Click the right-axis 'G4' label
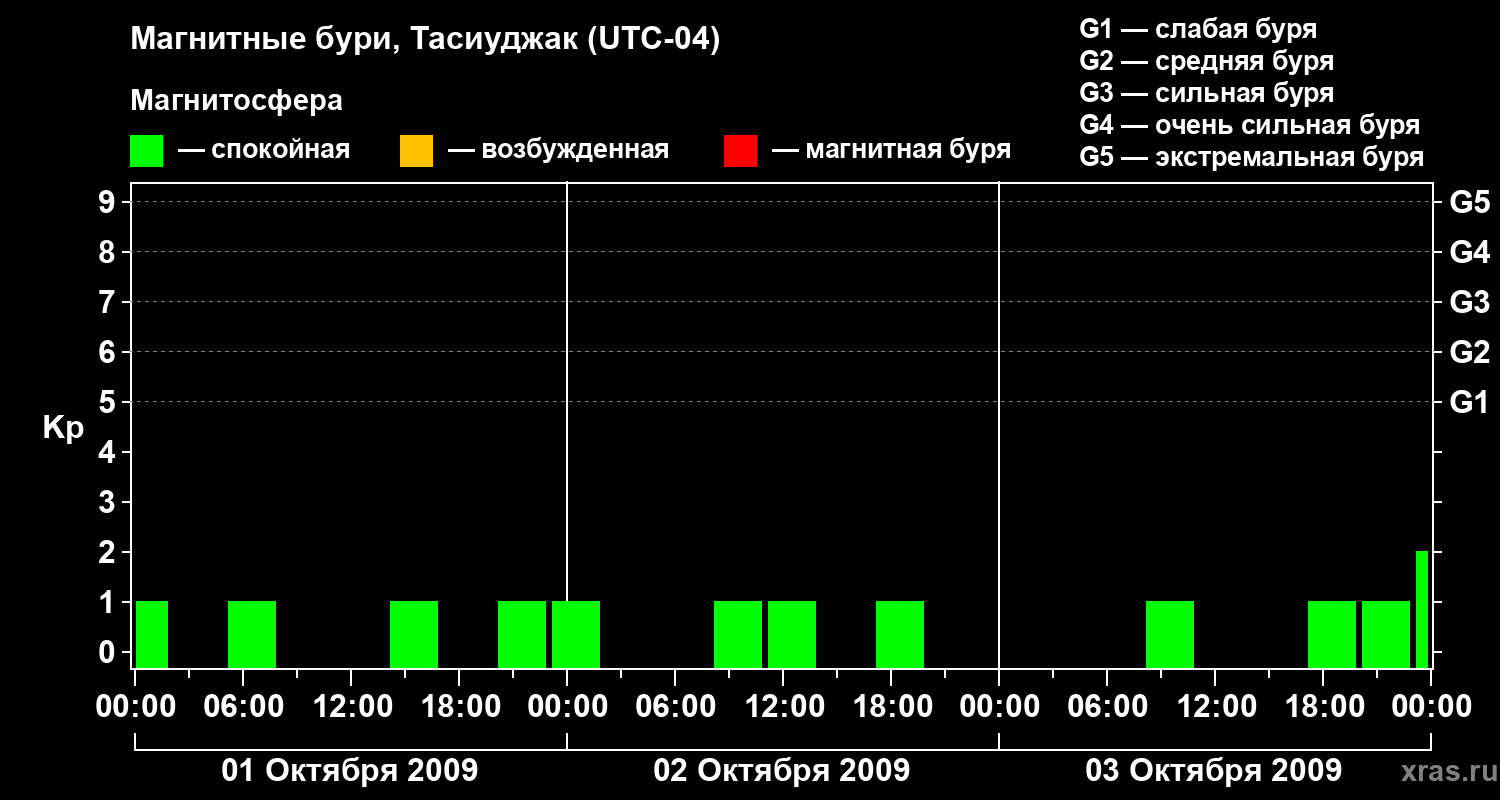The height and width of the screenshot is (800, 1500). click(x=1469, y=252)
